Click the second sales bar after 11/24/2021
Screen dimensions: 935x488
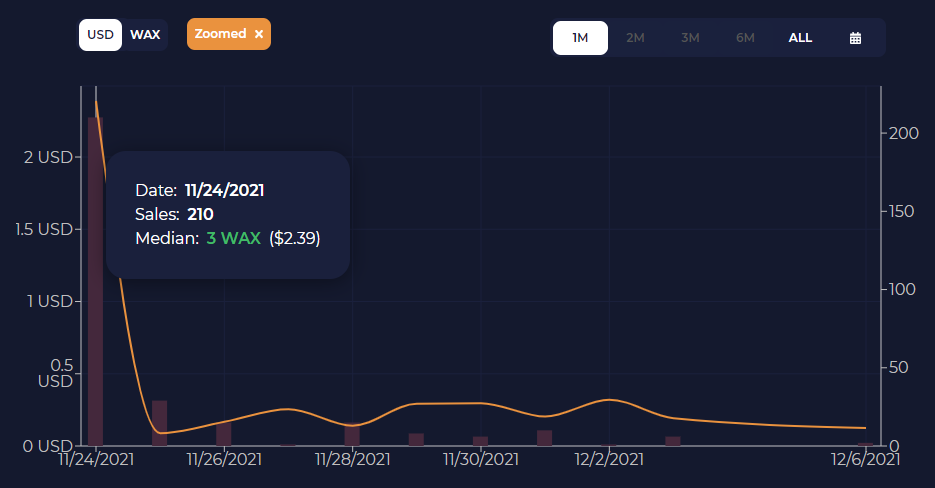click(159, 423)
